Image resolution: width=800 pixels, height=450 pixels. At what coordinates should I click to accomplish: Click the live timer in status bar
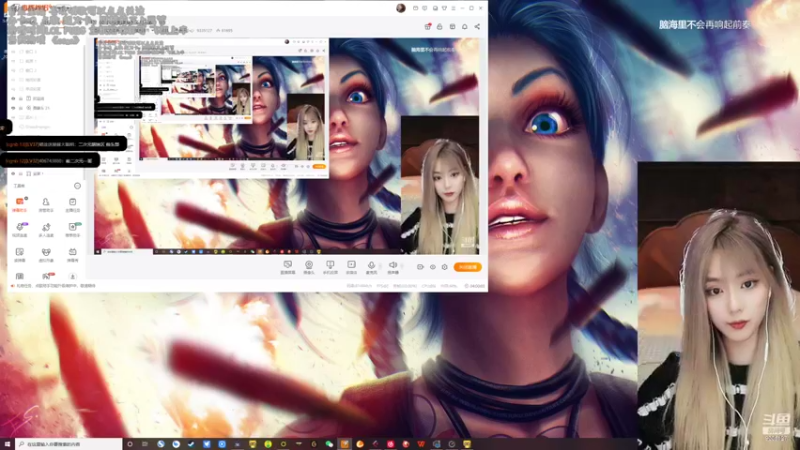(x=475, y=286)
